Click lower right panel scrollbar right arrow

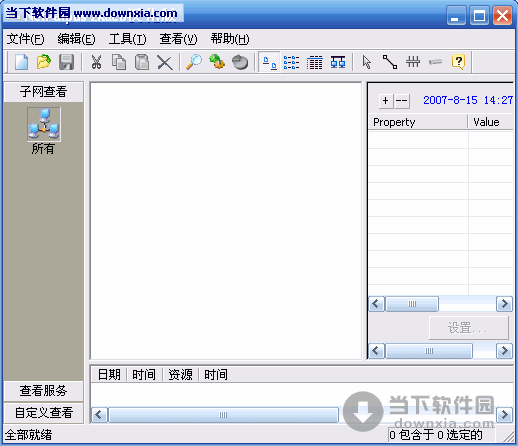tap(504, 351)
